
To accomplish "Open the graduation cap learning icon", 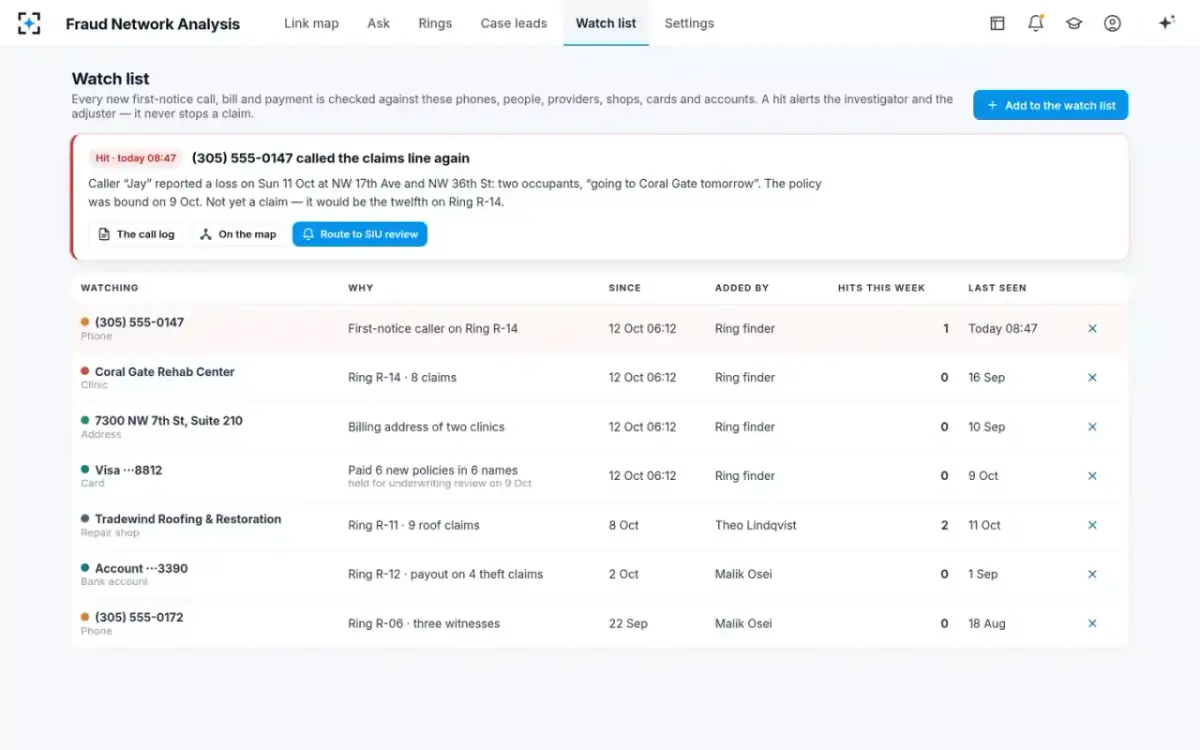I will (x=1074, y=23).
